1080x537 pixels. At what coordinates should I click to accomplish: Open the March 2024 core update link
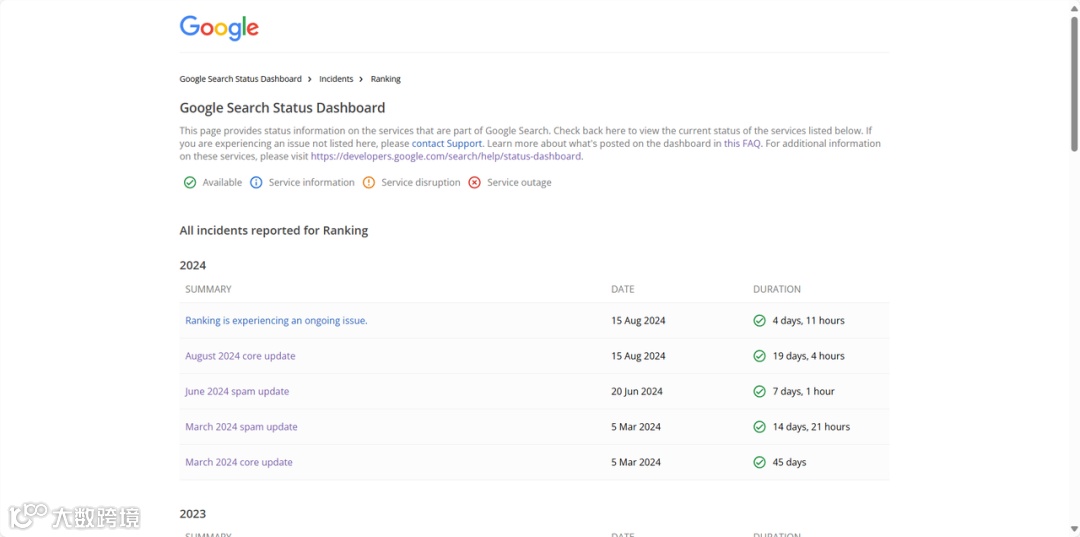[x=239, y=462]
